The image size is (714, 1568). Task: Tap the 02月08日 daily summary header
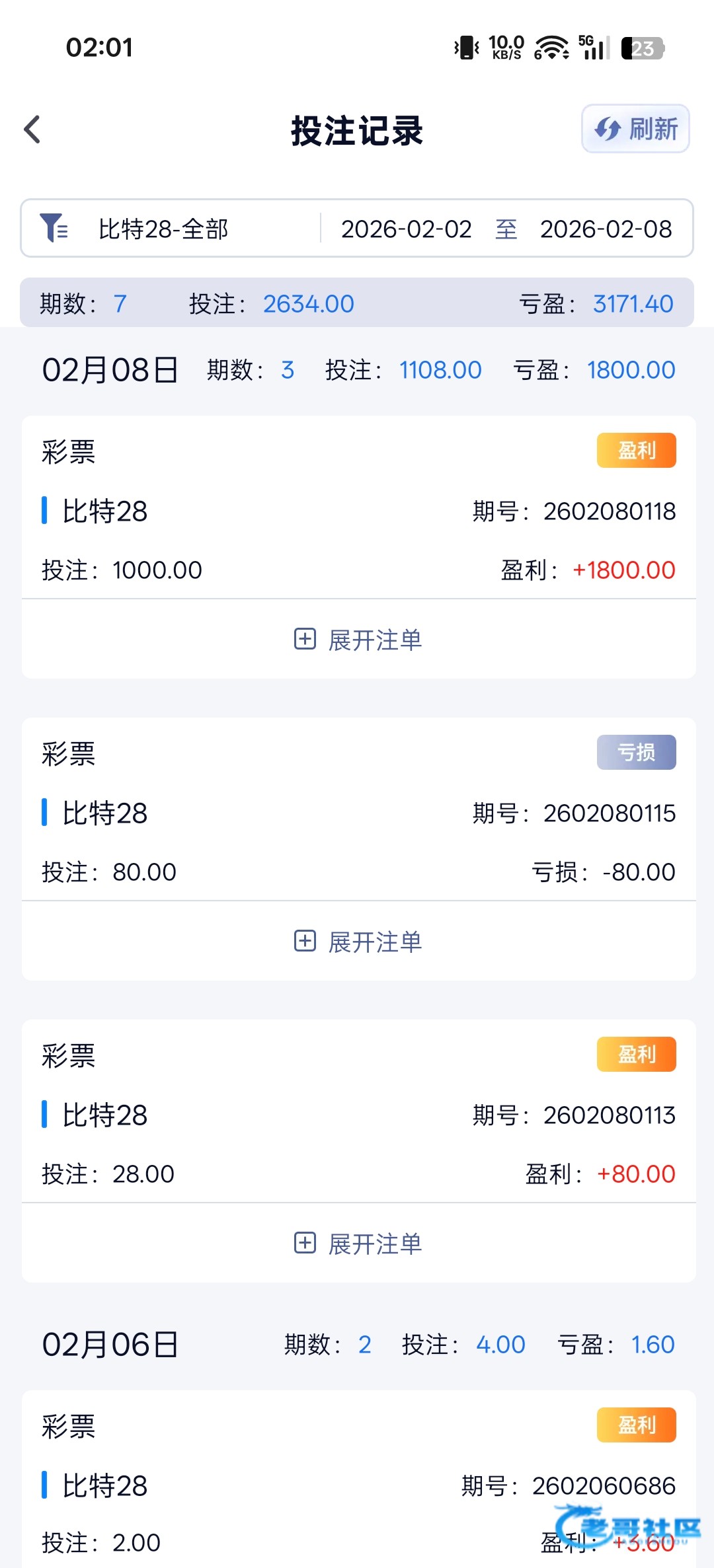pos(110,370)
